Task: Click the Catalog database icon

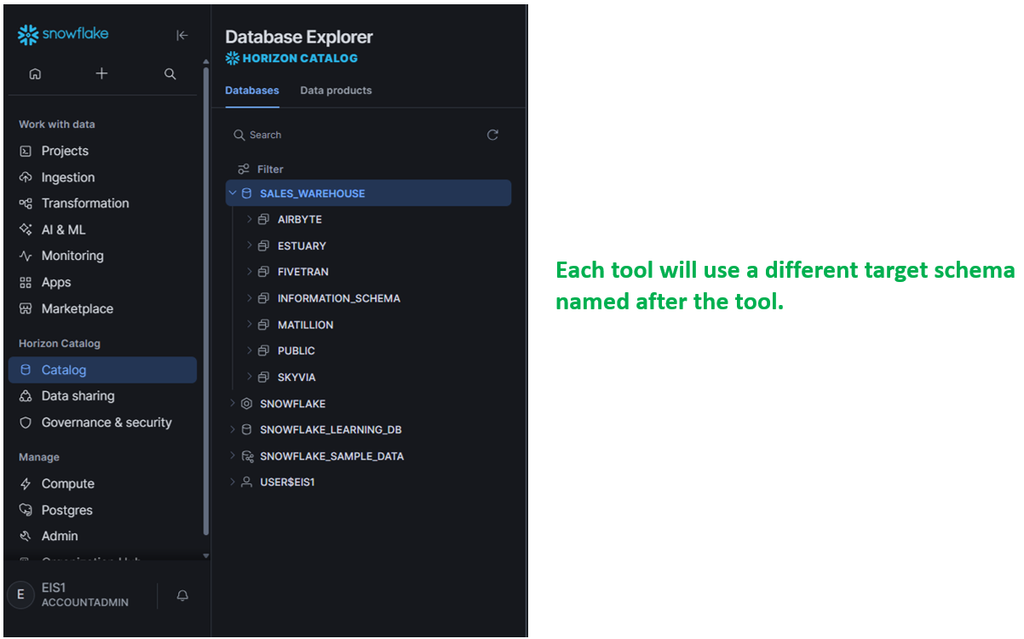Action: pos(25,370)
